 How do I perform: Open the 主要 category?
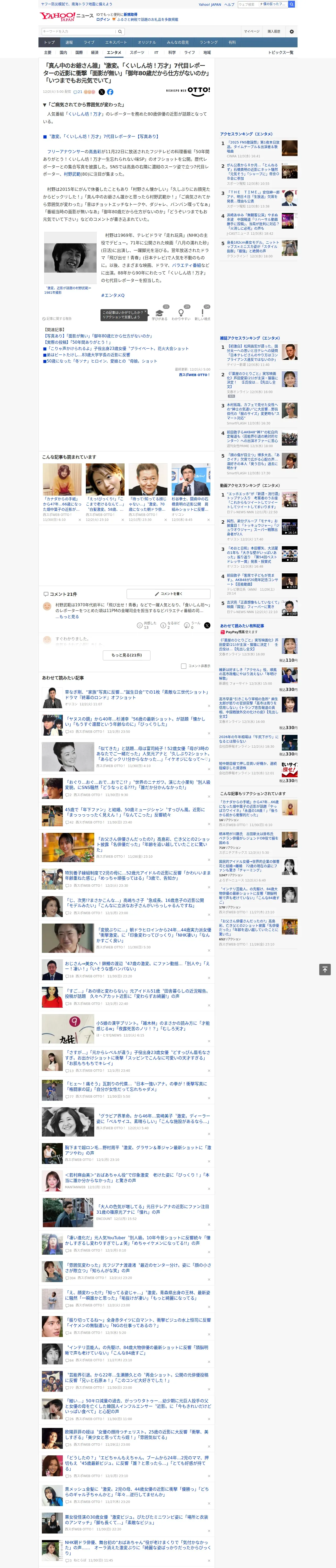48,52
